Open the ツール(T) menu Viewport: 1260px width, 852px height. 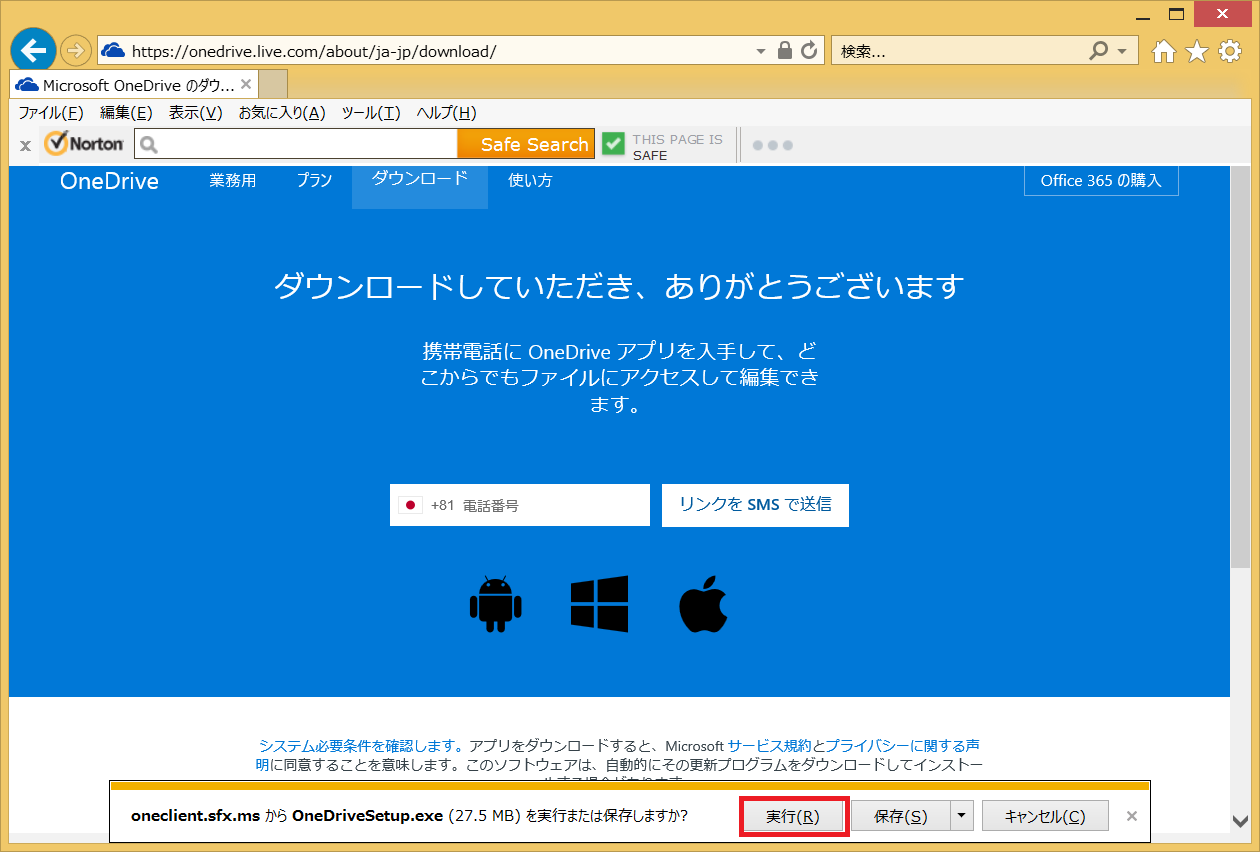tap(371, 113)
